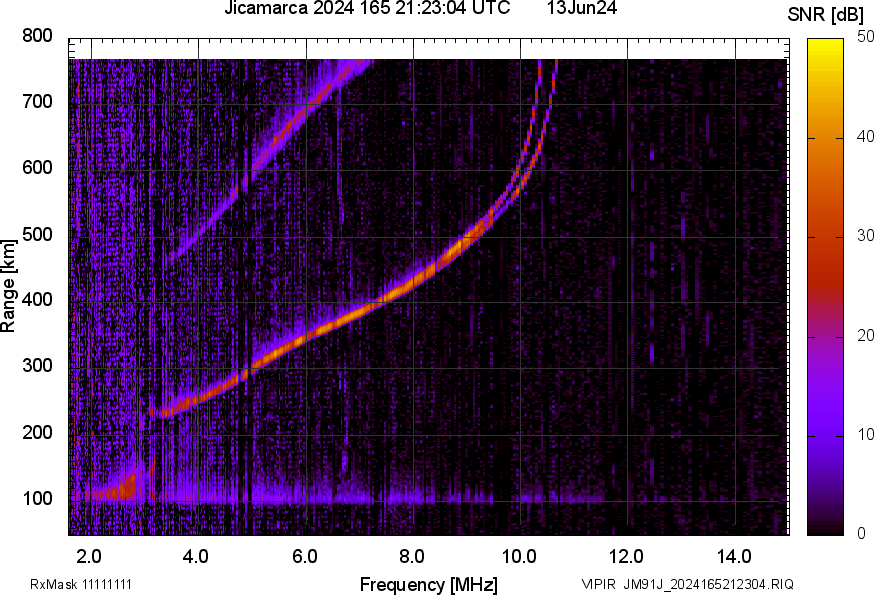Click the 700 range tick label
This screenshot has width=874, height=595.
point(37,101)
